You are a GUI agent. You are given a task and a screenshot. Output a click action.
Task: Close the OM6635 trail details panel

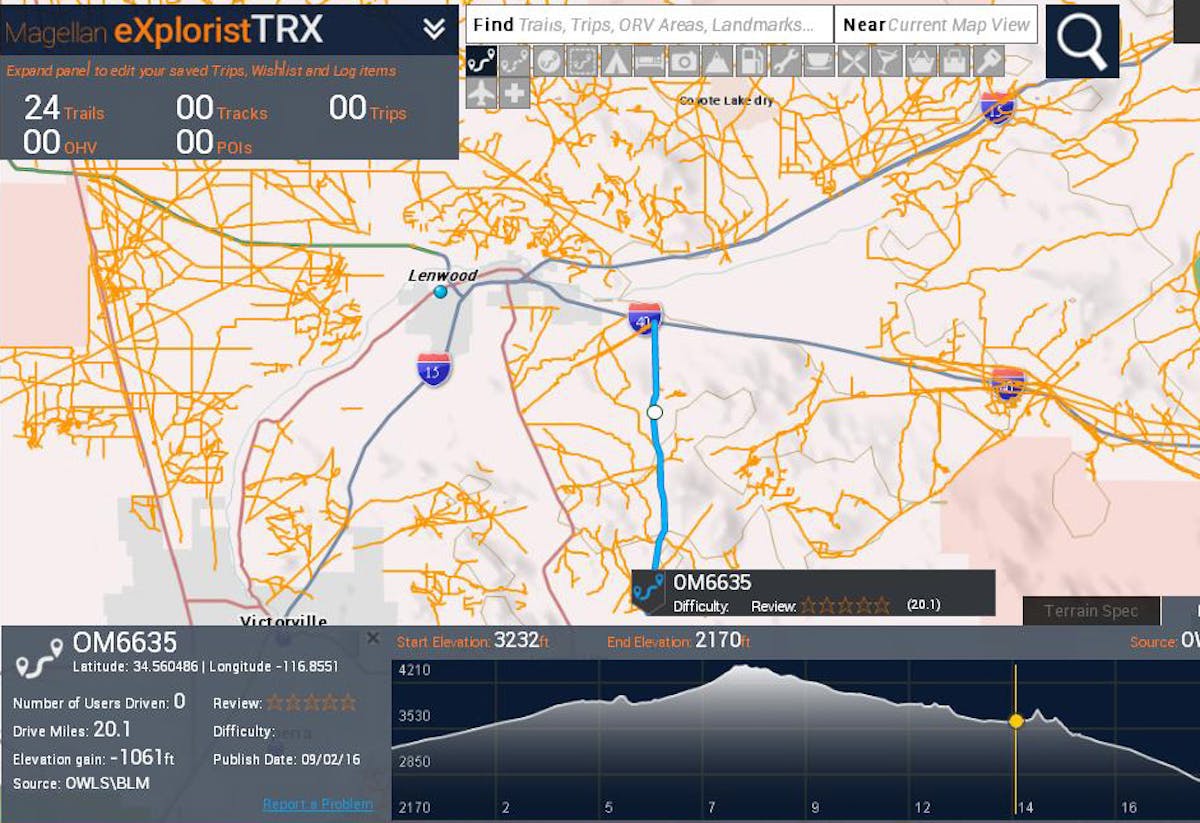pyautogui.click(x=373, y=638)
